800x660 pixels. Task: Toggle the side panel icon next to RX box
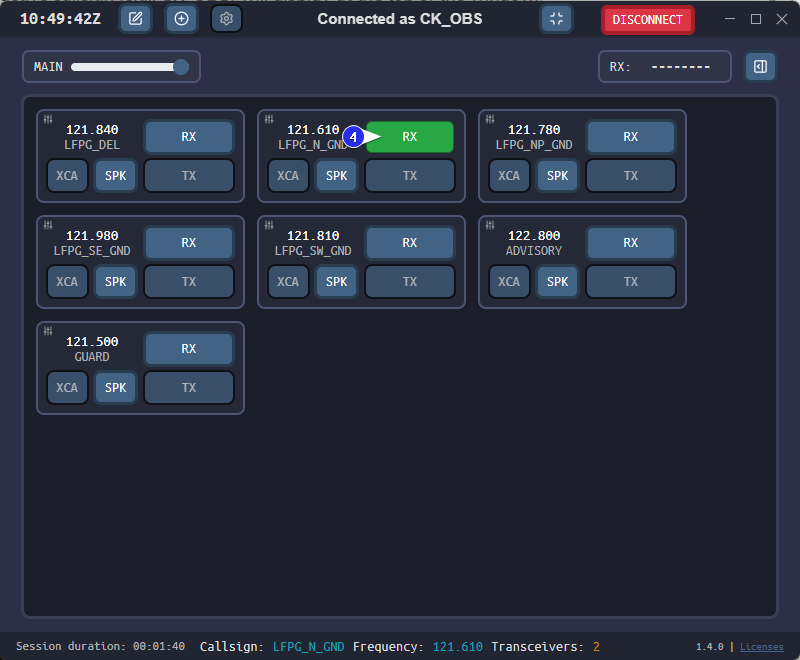[x=760, y=66]
